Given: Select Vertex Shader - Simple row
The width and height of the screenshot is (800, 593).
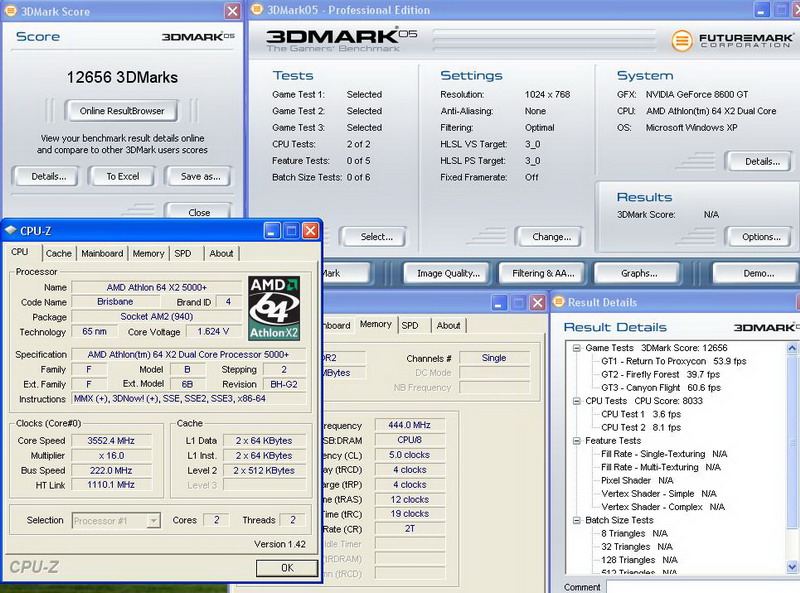Looking at the screenshot, I should (659, 494).
